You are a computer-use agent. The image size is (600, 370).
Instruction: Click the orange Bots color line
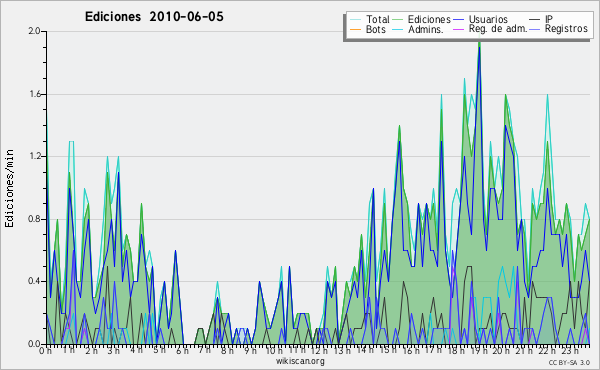pyautogui.click(x=355, y=29)
